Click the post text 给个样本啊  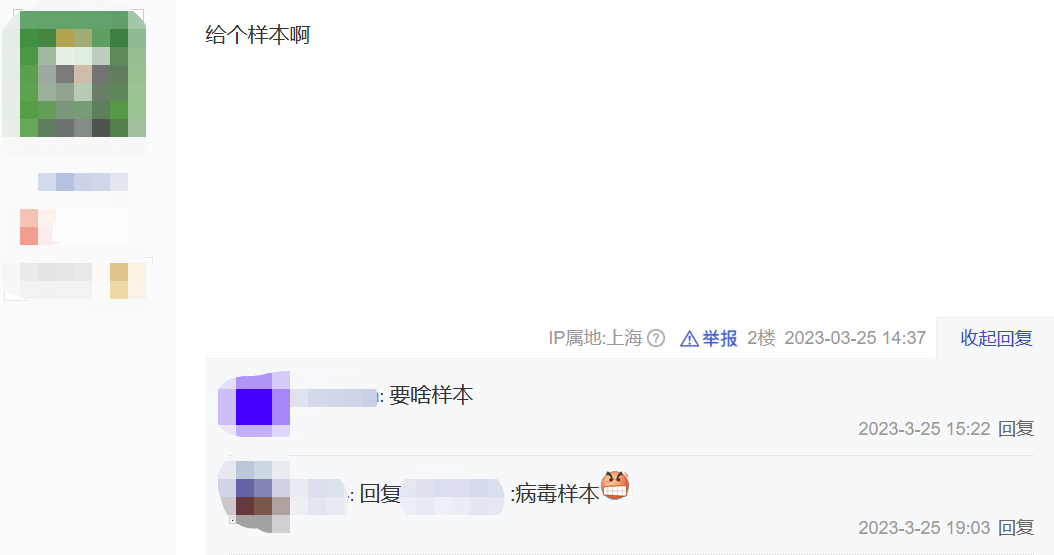click(257, 35)
